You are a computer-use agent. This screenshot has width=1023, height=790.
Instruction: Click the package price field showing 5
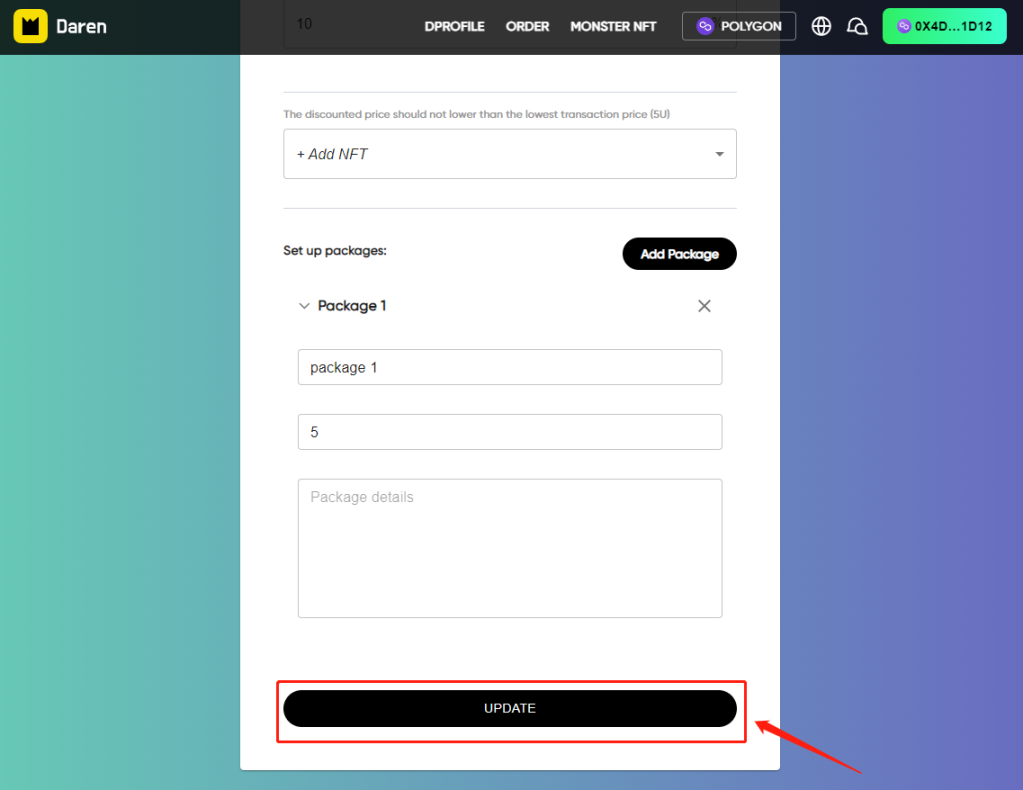[x=510, y=432]
